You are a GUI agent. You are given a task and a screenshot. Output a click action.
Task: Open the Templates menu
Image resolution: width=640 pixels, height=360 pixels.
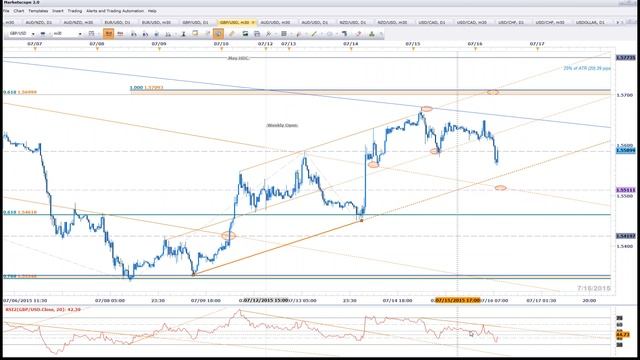38,11
